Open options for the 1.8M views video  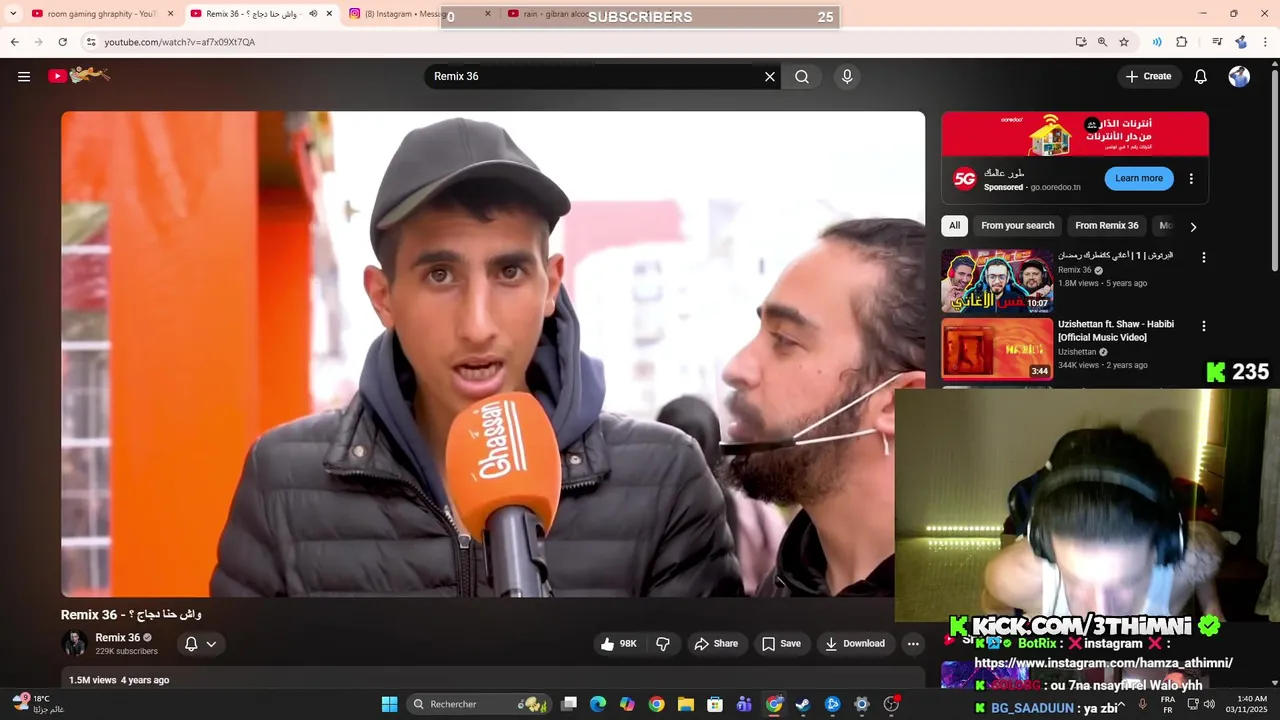click(1204, 257)
